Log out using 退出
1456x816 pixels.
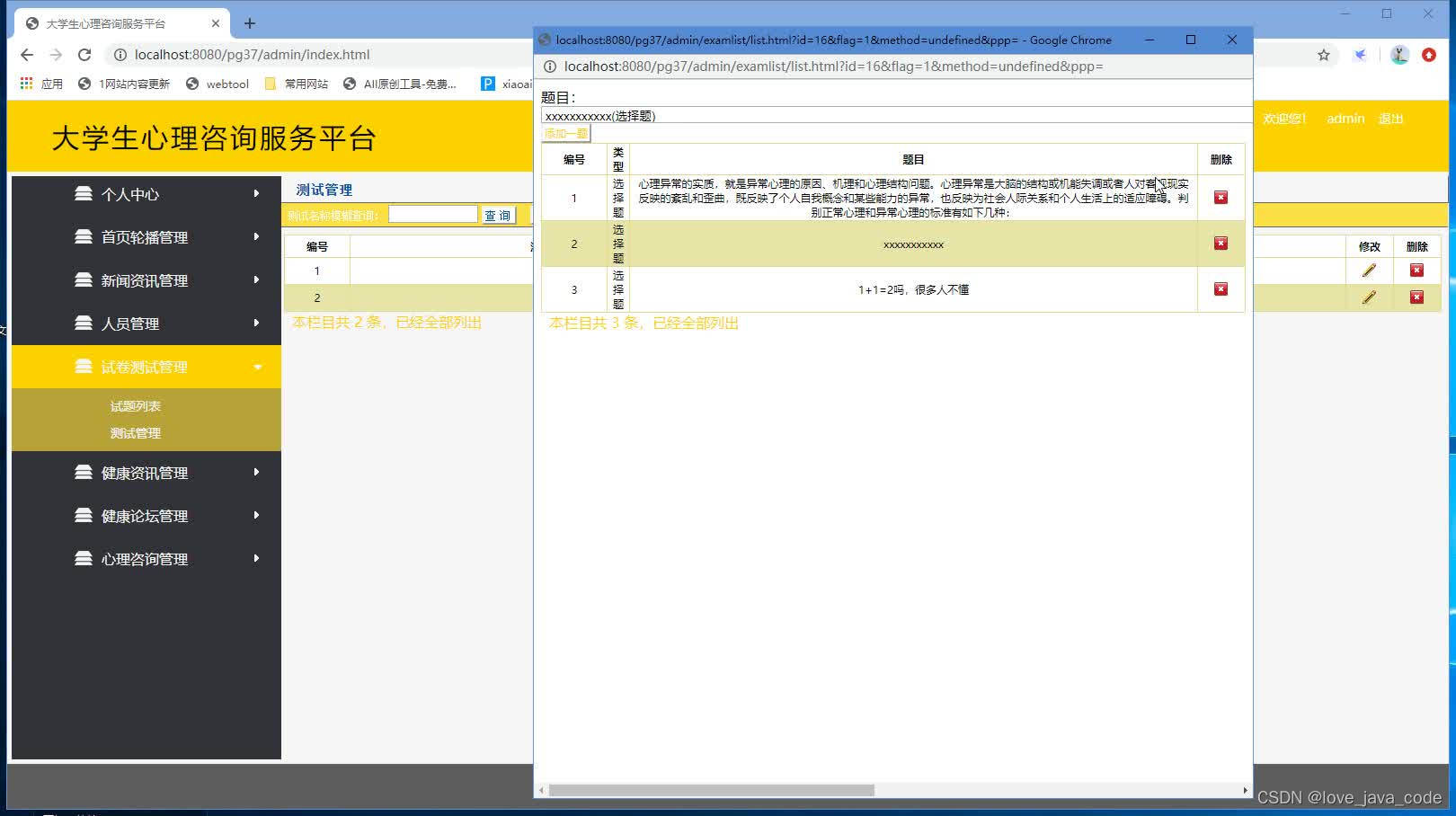[x=1391, y=119]
